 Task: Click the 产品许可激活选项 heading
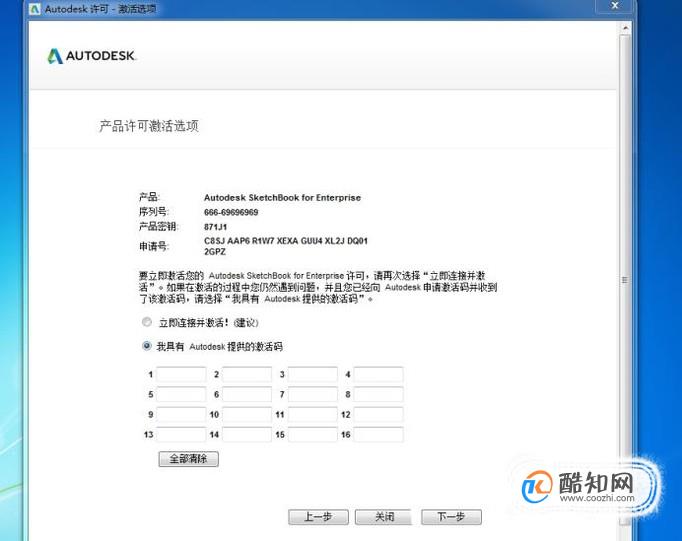click(149, 126)
